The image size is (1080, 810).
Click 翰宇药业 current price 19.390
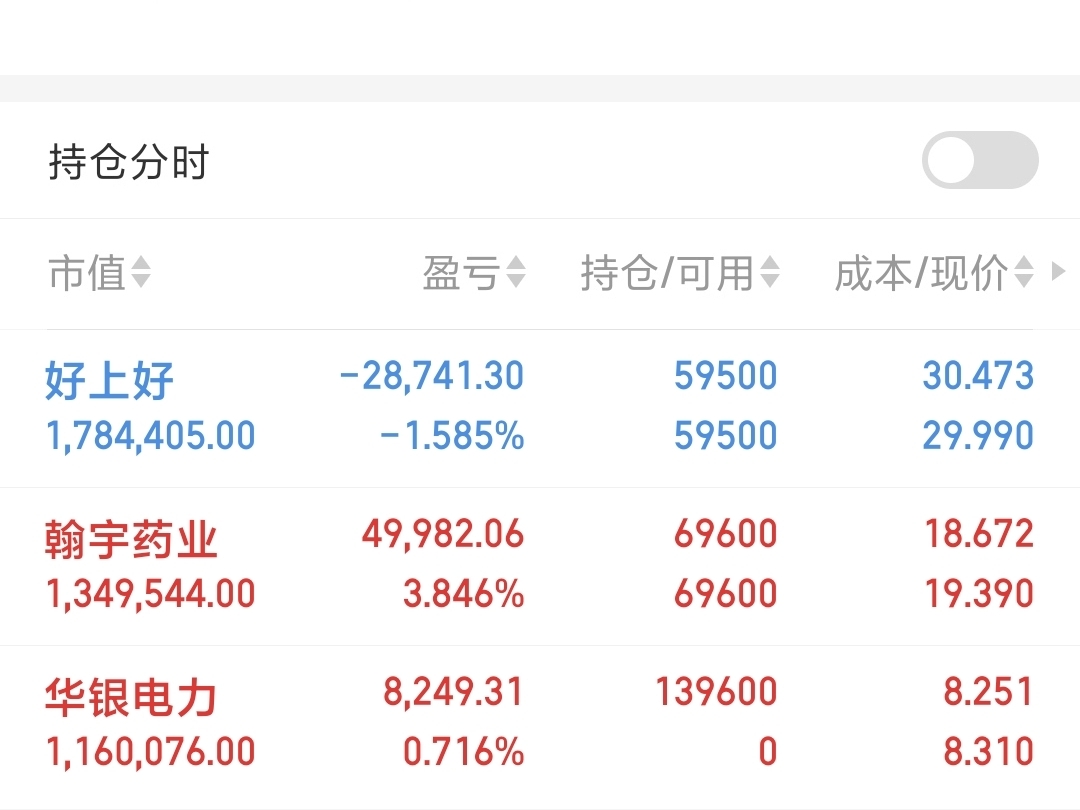pos(979,594)
